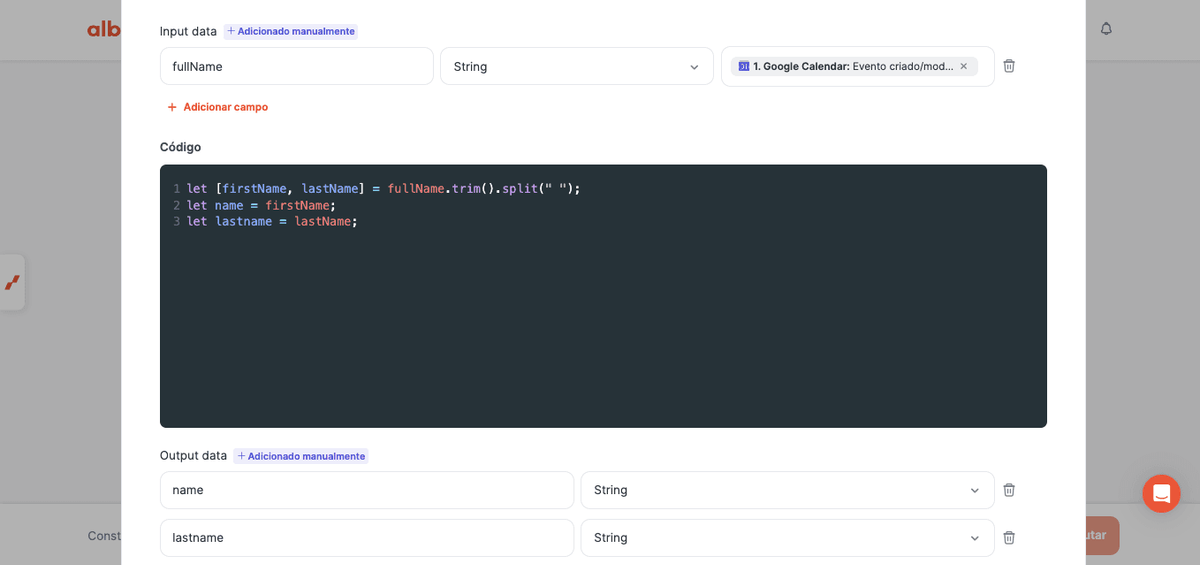
Task: Delete the lastname output row
Action: (x=1009, y=538)
